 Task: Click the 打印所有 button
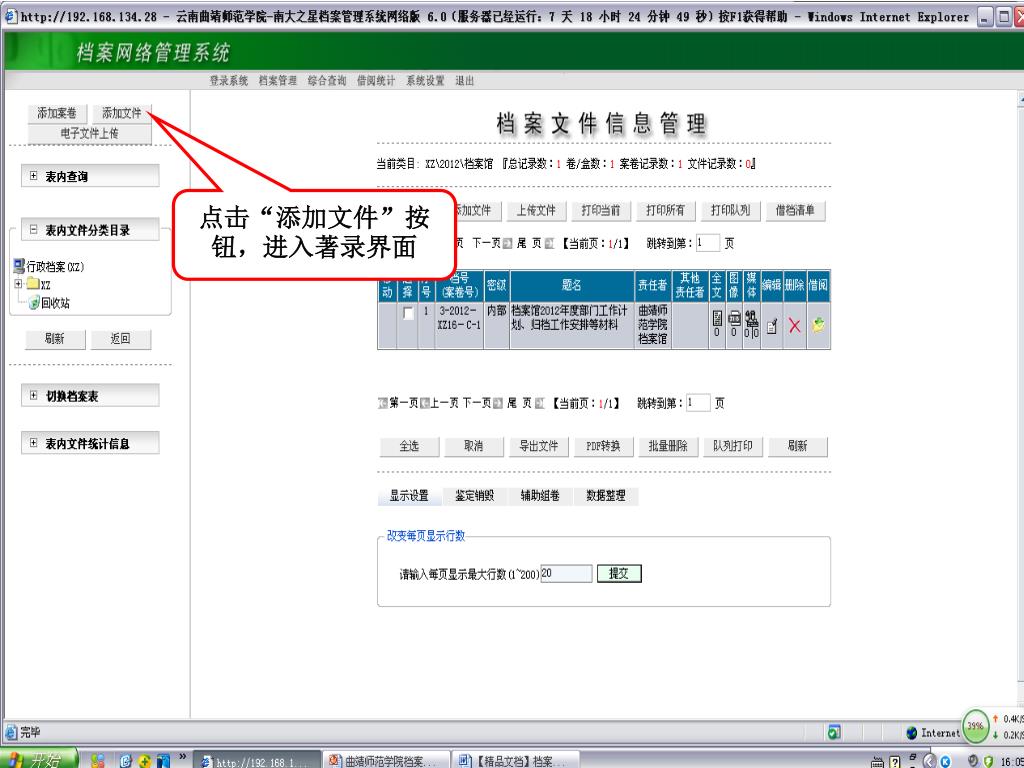pos(665,210)
